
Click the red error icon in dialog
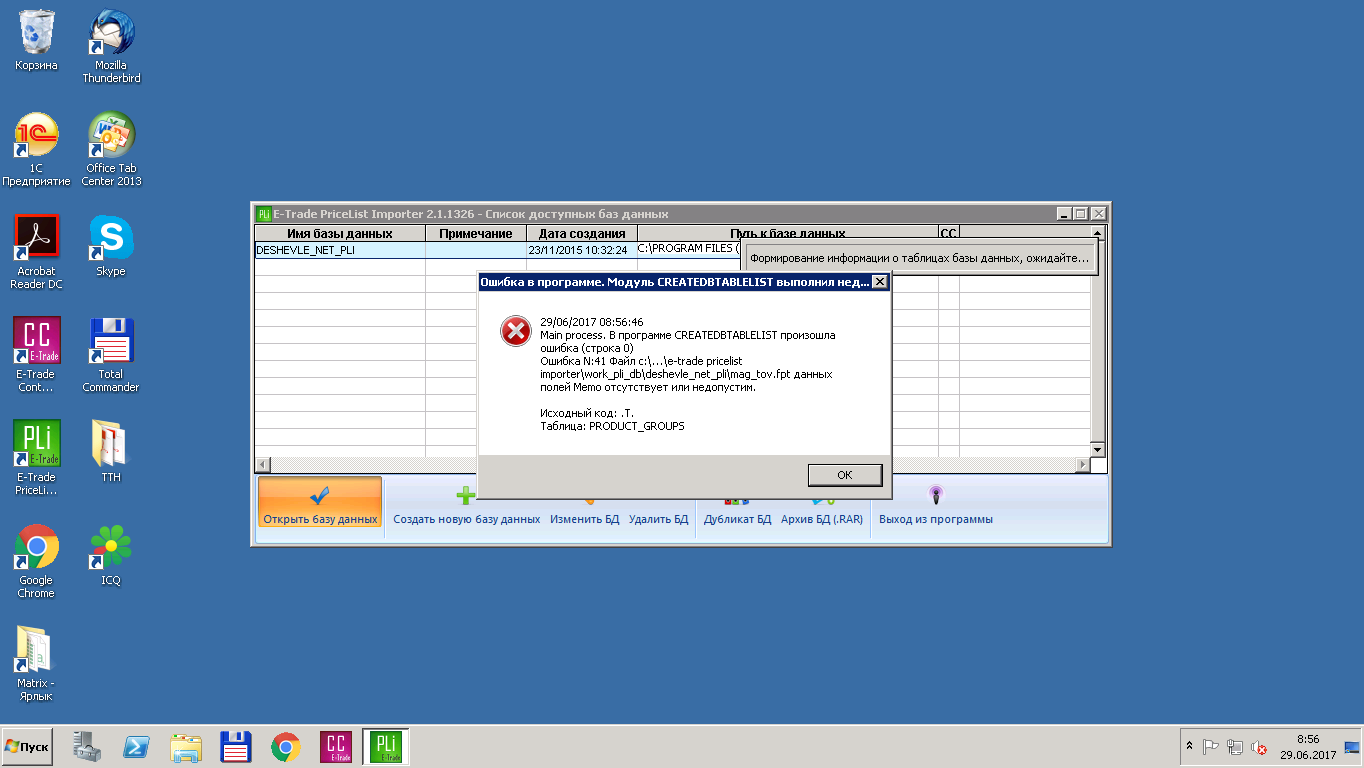click(516, 331)
